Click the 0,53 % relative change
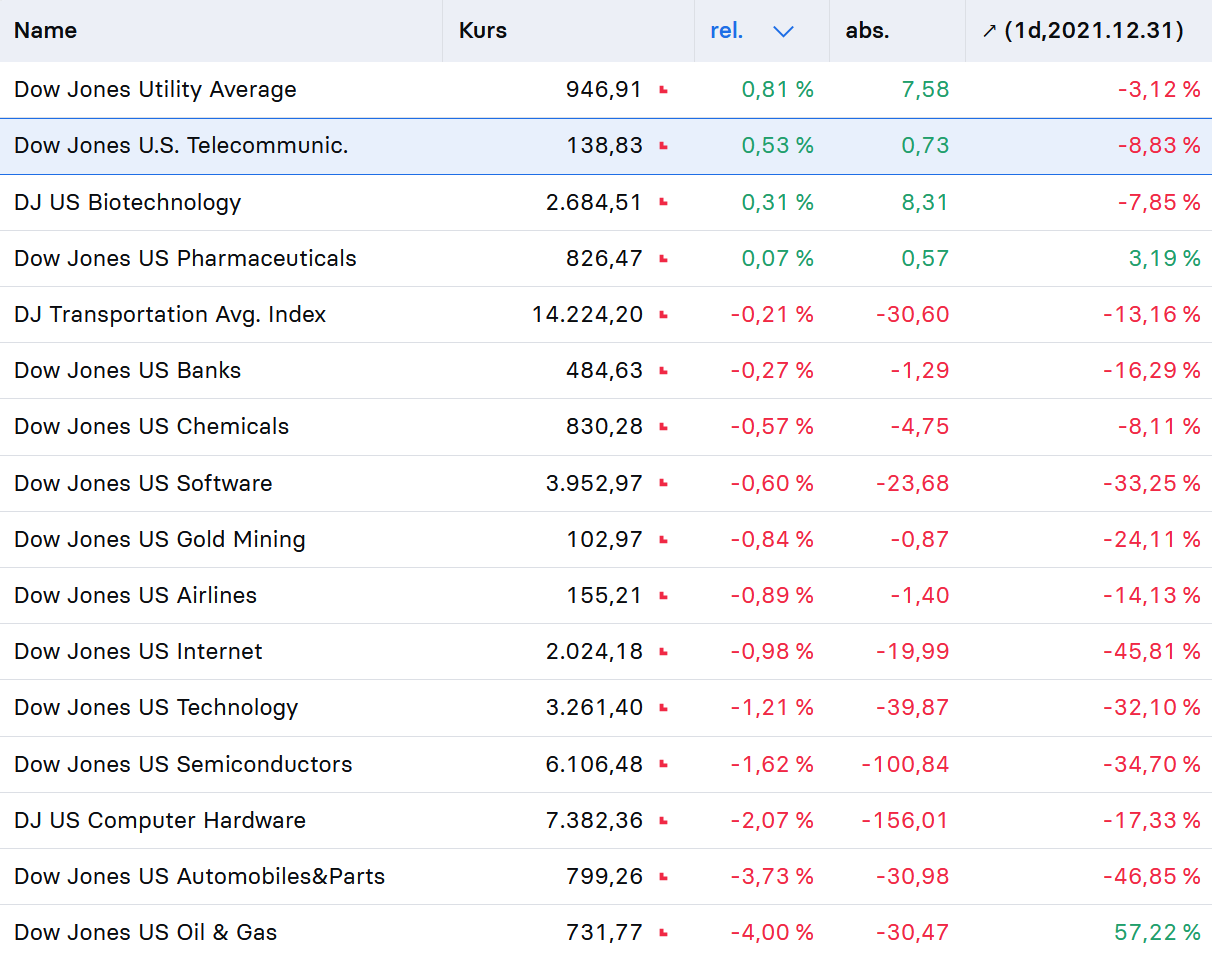The height and width of the screenshot is (962, 1212). point(778,146)
